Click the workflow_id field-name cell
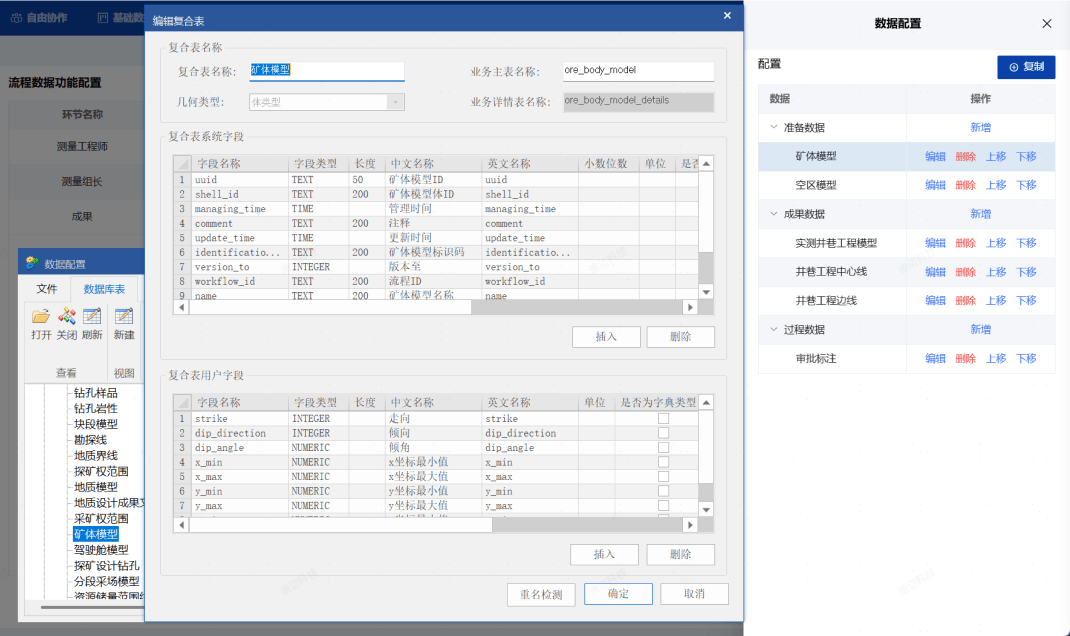 tap(240, 281)
